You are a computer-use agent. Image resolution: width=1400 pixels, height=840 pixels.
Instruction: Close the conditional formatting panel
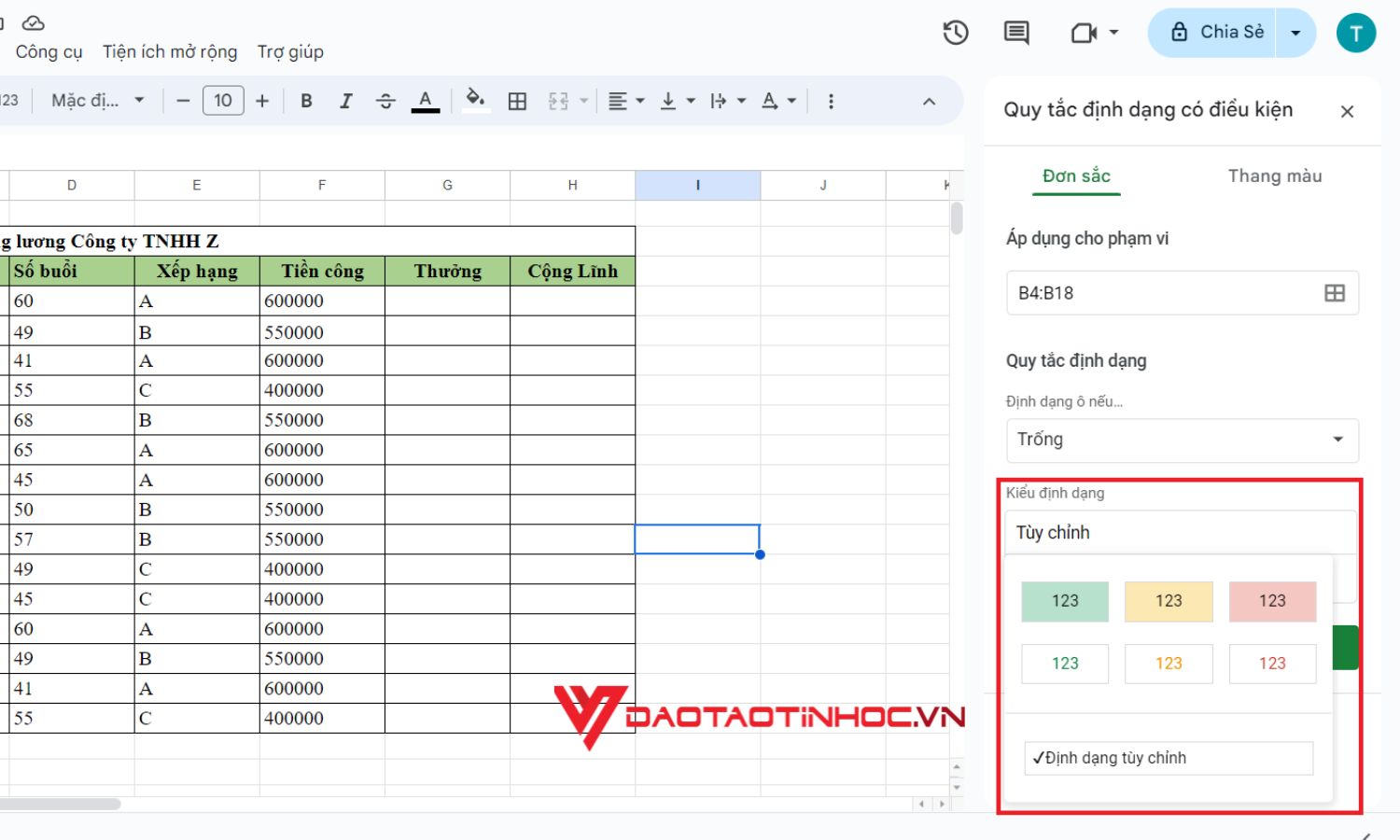pos(1347,112)
